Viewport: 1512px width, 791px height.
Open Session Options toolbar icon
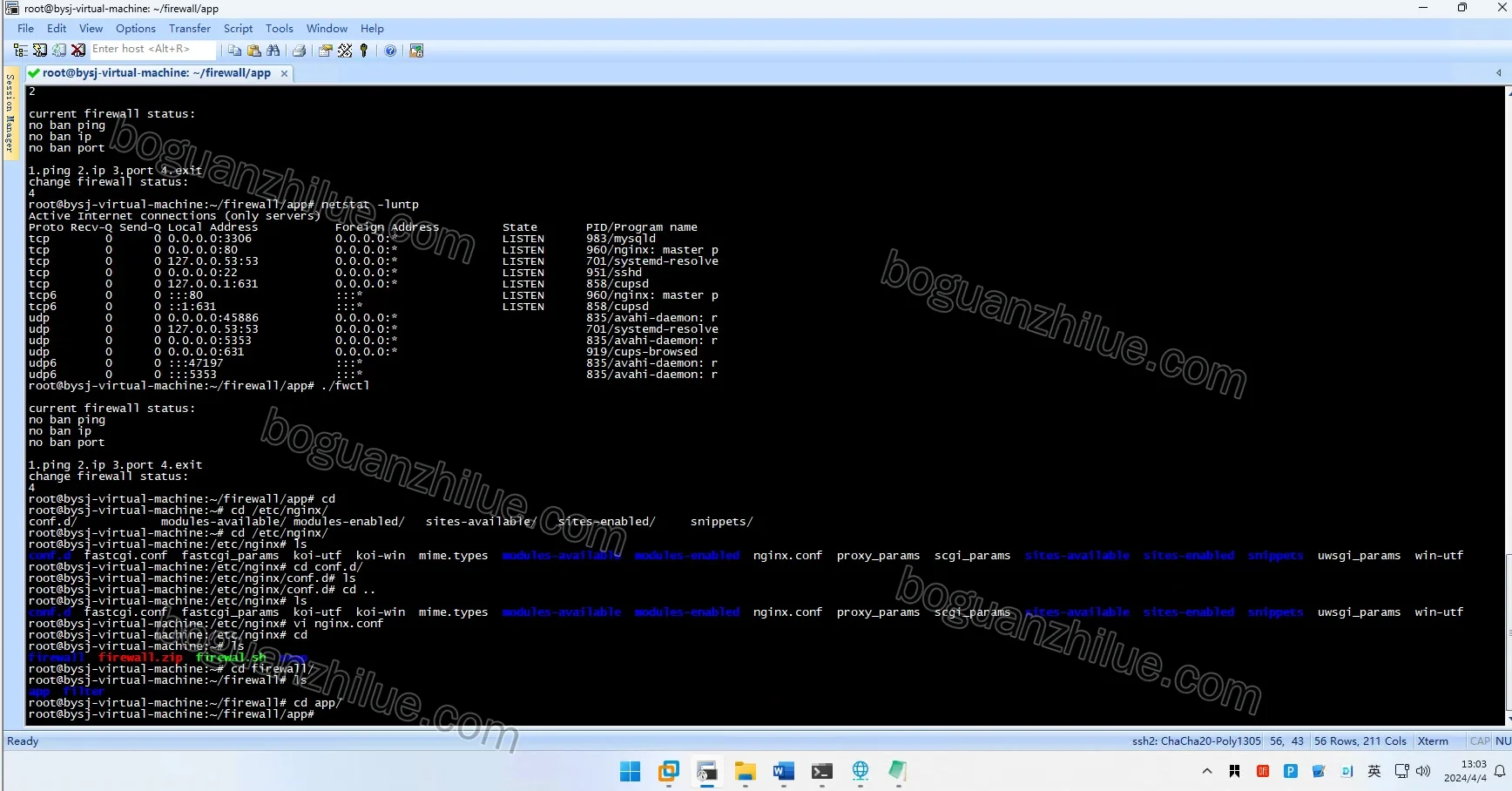[x=325, y=51]
